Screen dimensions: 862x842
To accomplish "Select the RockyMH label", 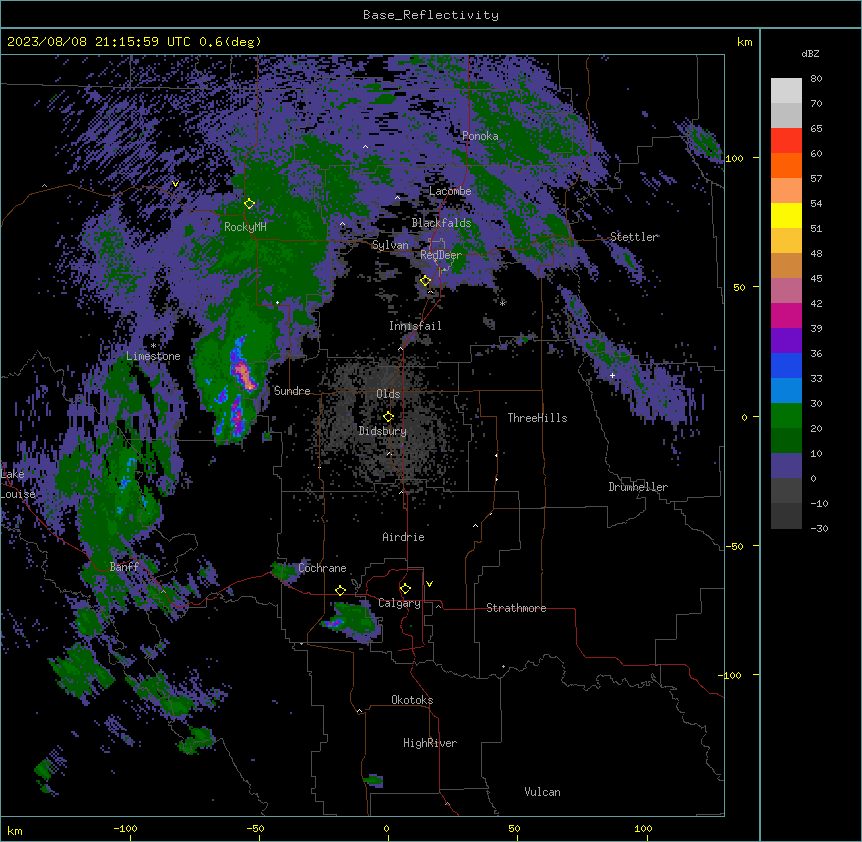I will click(x=245, y=227).
